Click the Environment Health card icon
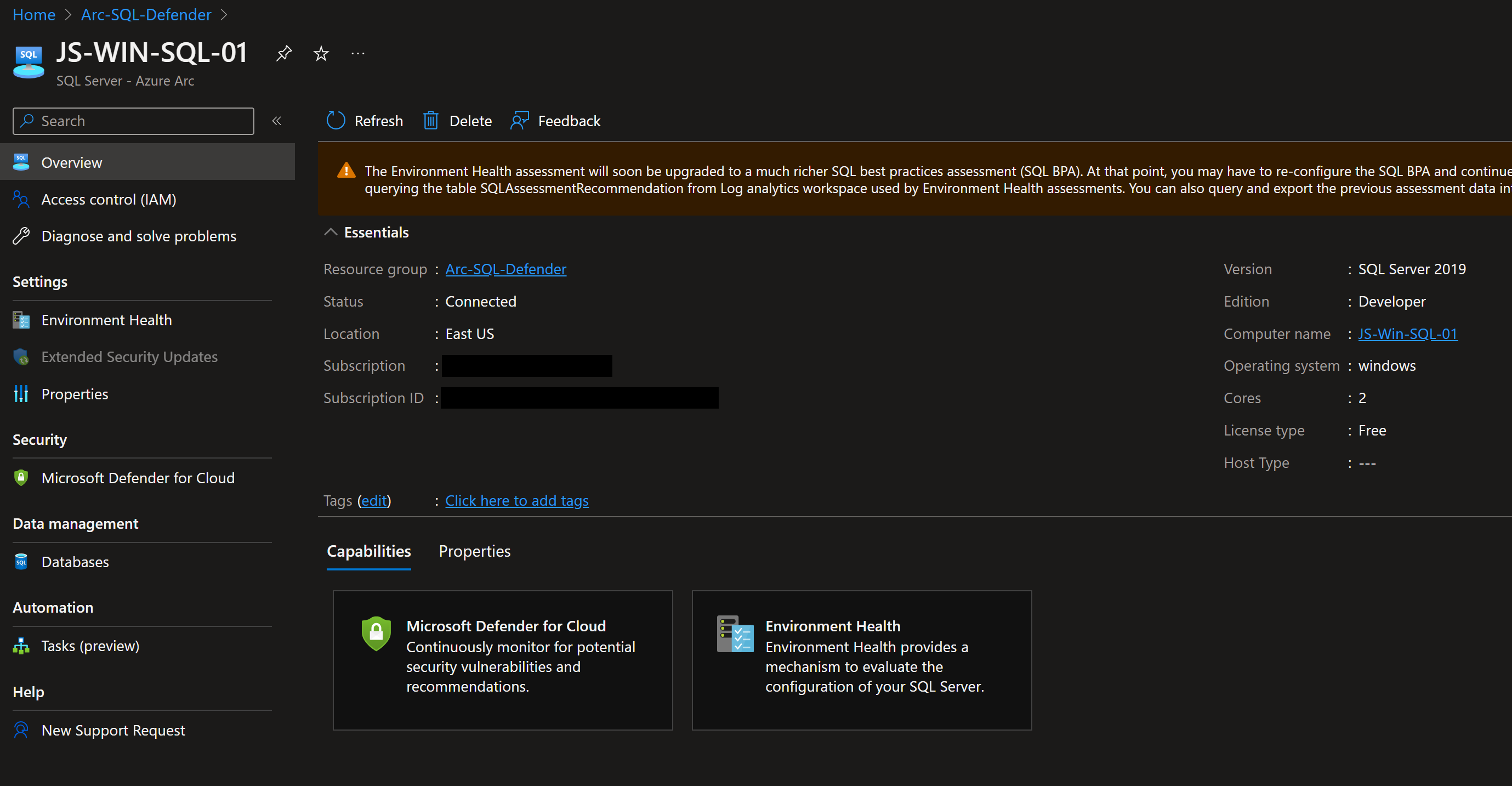 pyautogui.click(x=735, y=634)
